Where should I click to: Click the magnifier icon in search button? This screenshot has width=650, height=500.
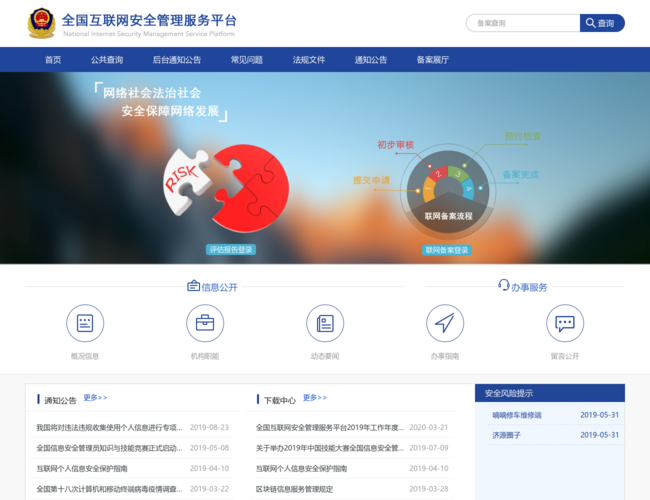pyautogui.click(x=590, y=23)
